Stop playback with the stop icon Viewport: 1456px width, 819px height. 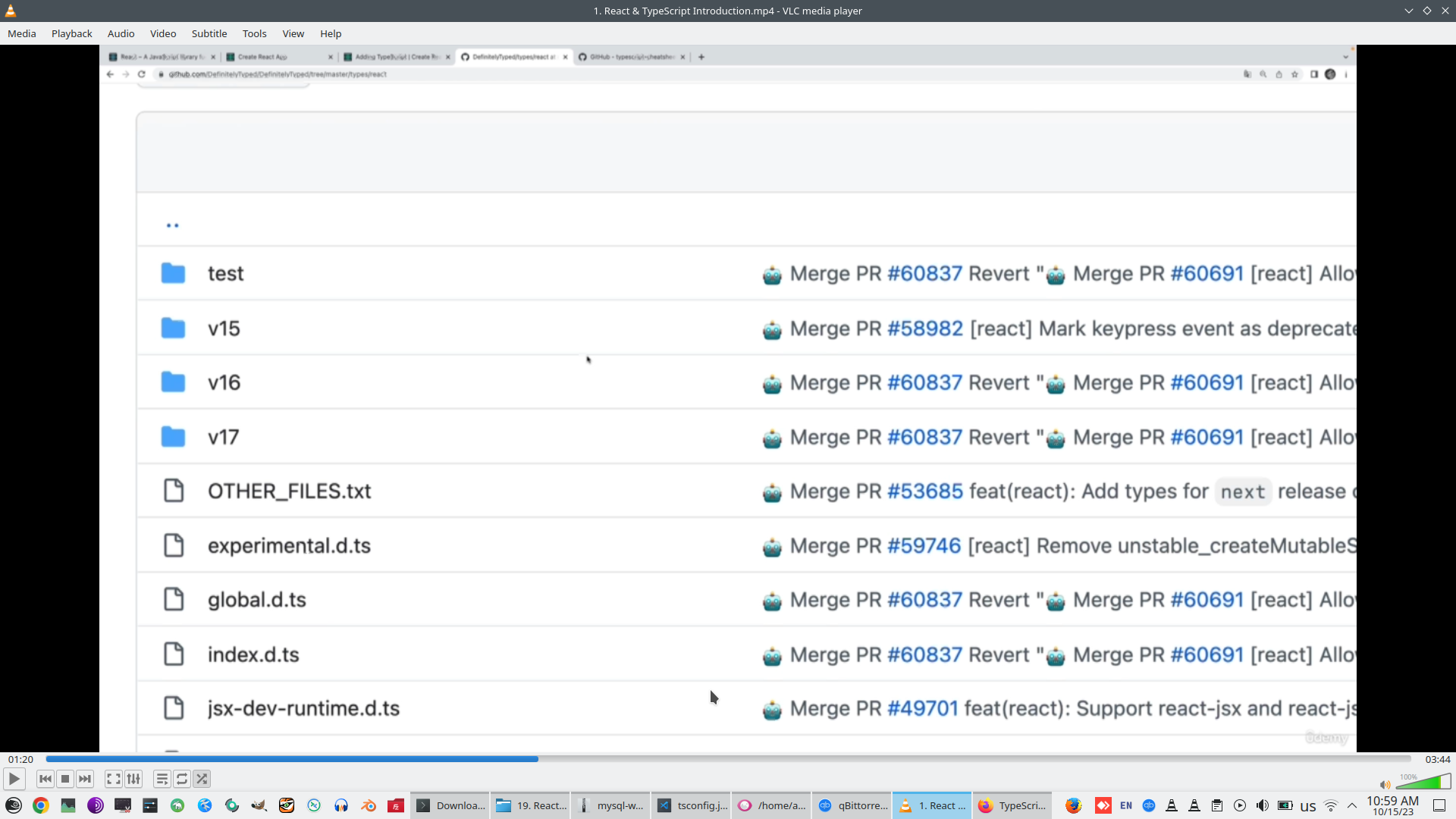click(x=65, y=779)
